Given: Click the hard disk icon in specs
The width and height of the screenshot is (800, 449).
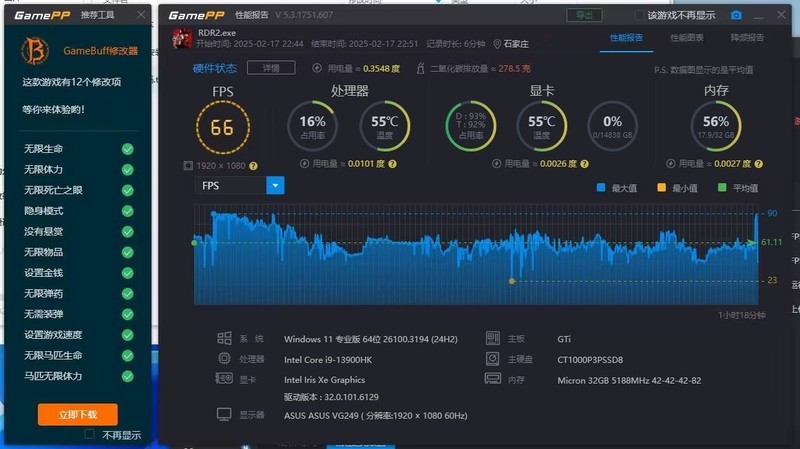Looking at the screenshot, I should tap(492, 359).
